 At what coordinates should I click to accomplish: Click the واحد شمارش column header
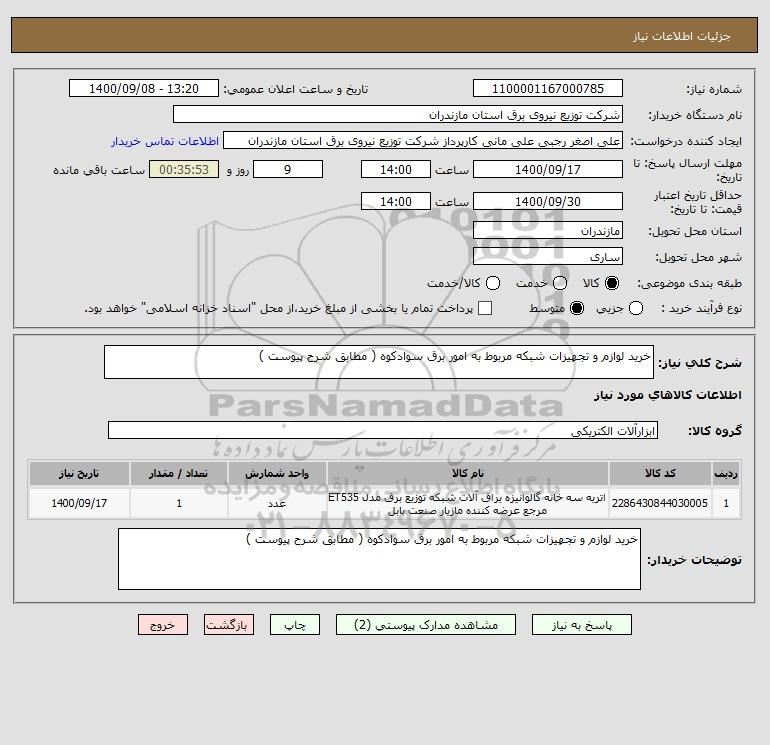(x=277, y=473)
